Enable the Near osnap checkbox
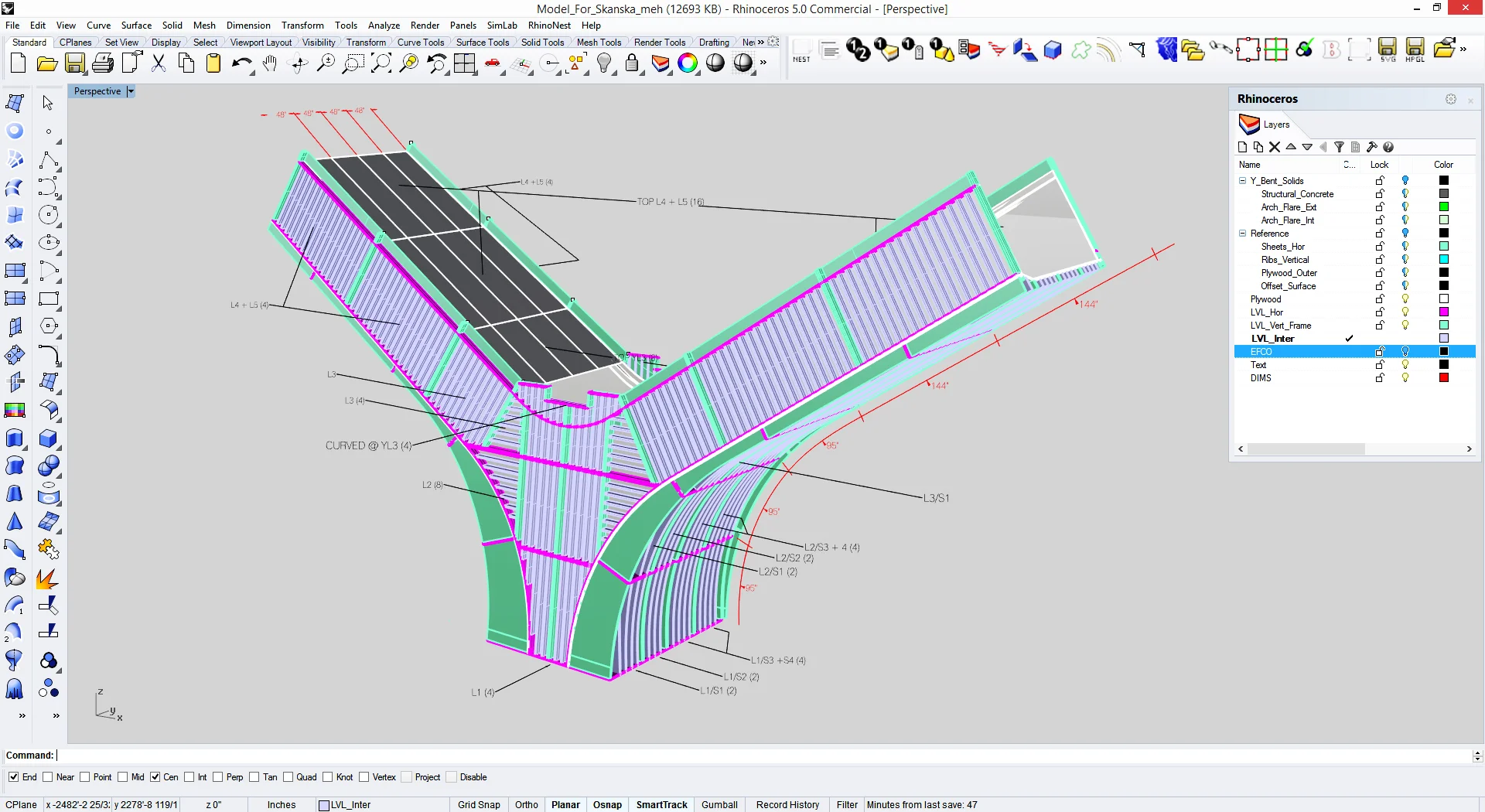 (x=48, y=777)
